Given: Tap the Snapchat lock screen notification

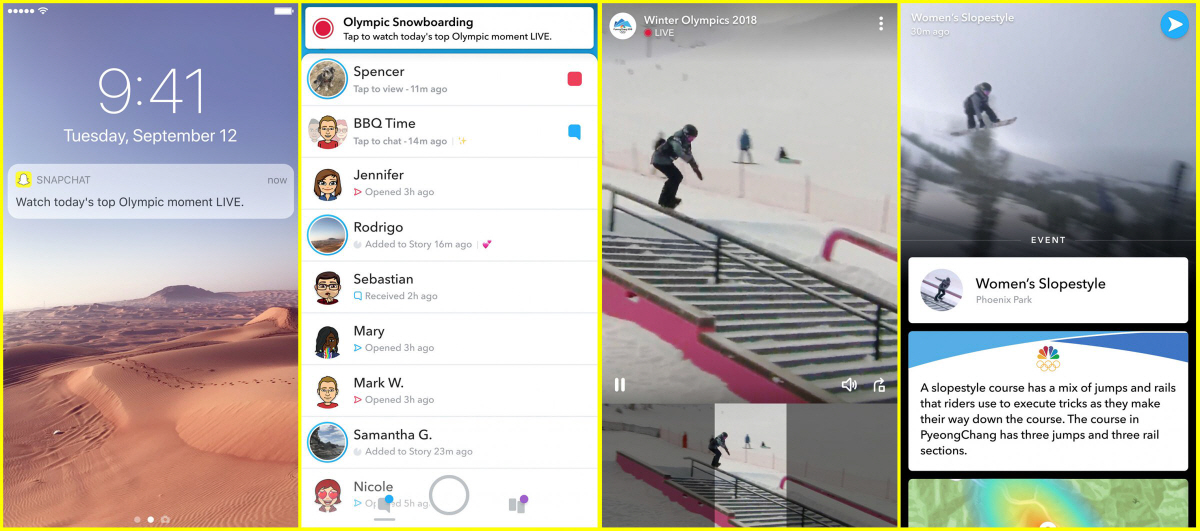Looking at the screenshot, I should point(150,191).
